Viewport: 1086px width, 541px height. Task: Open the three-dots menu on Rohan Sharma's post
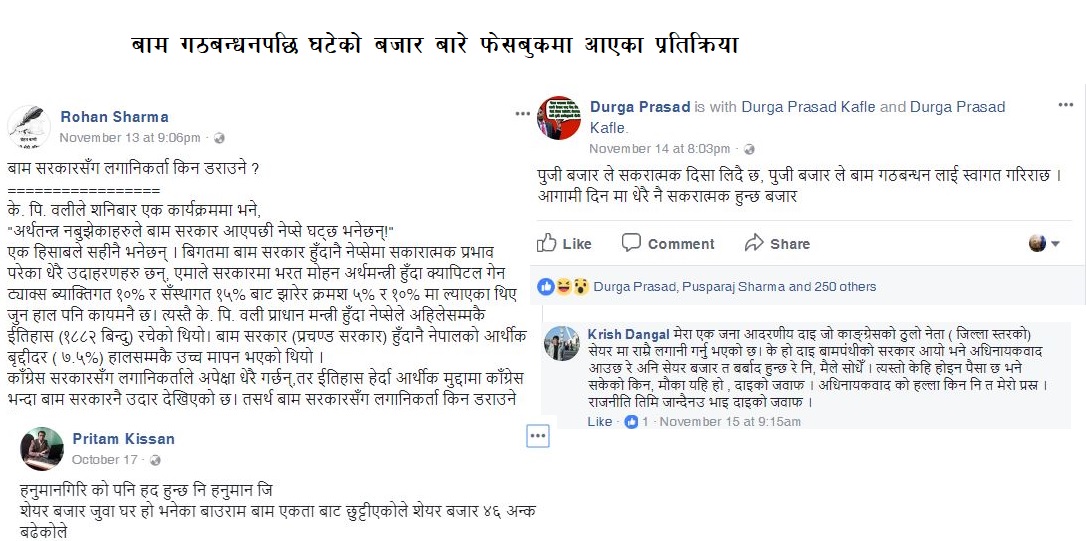pyautogui.click(x=523, y=114)
